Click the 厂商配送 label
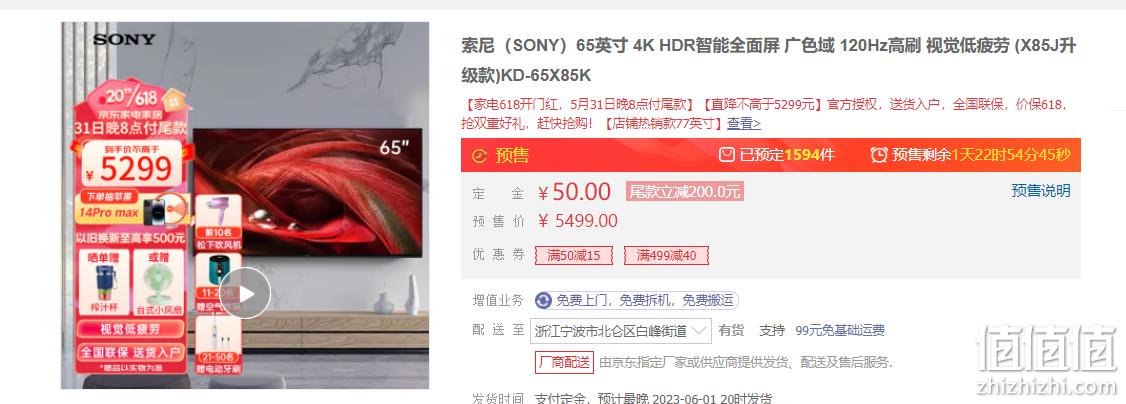Image resolution: width=1126 pixels, height=404 pixels. click(564, 362)
